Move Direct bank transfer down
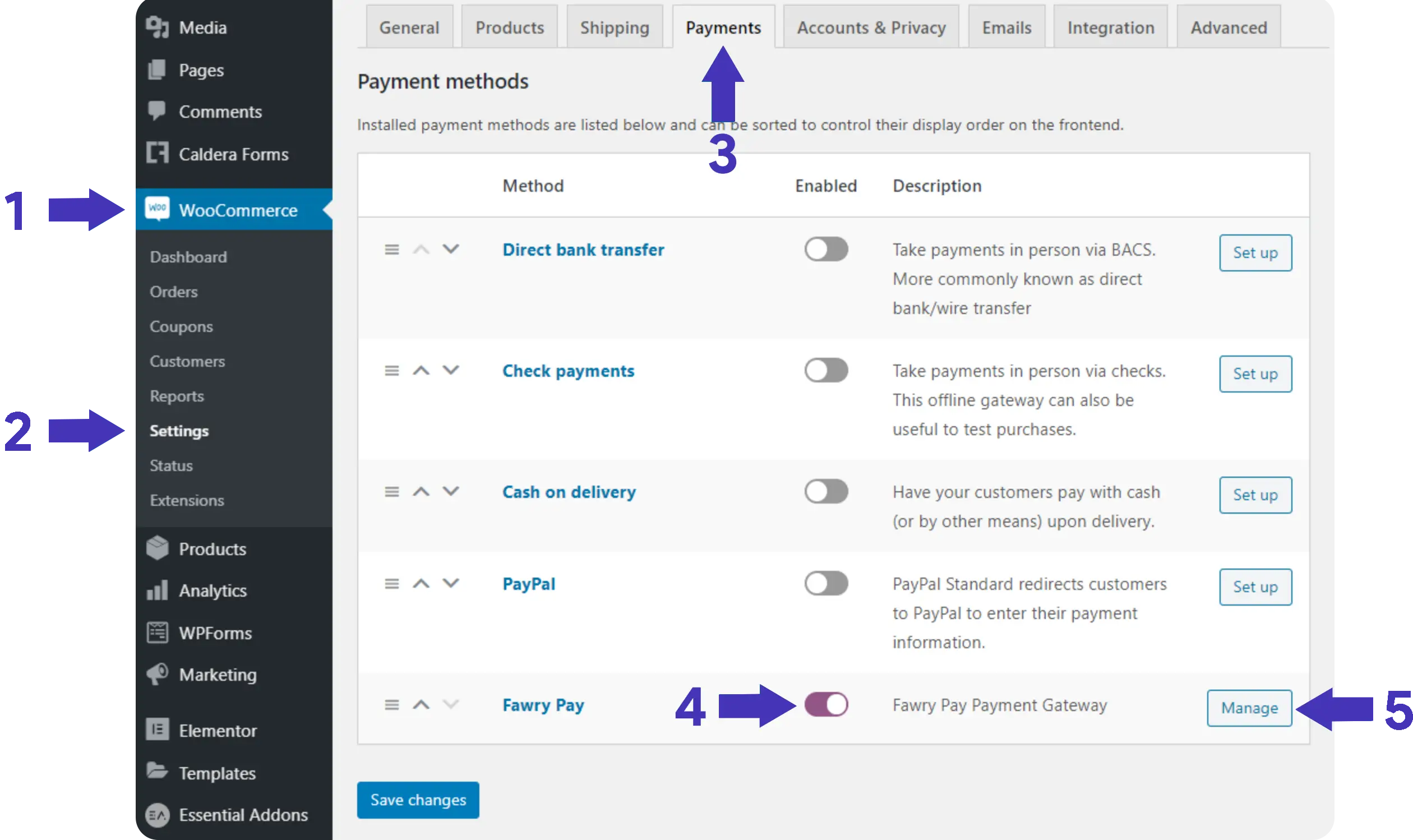The height and width of the screenshot is (840, 1413). [x=450, y=249]
